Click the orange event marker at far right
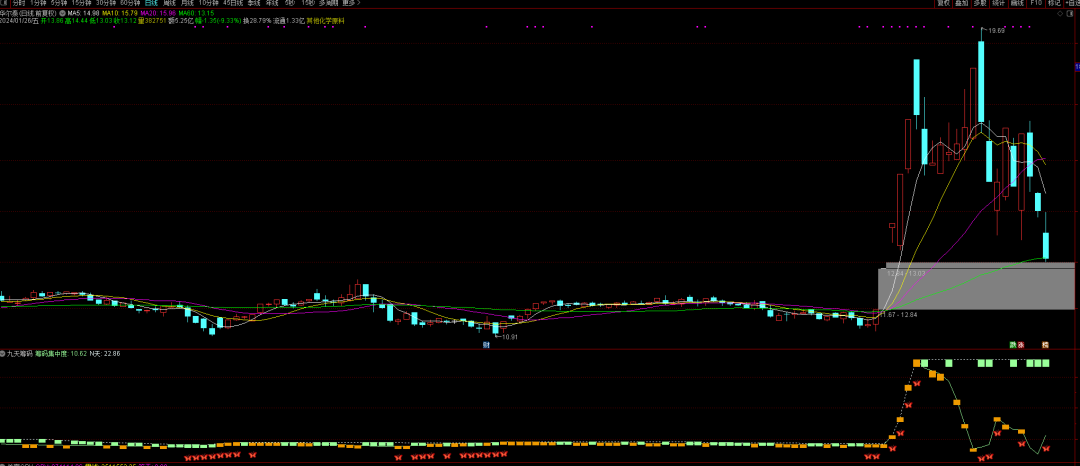 point(1045,345)
